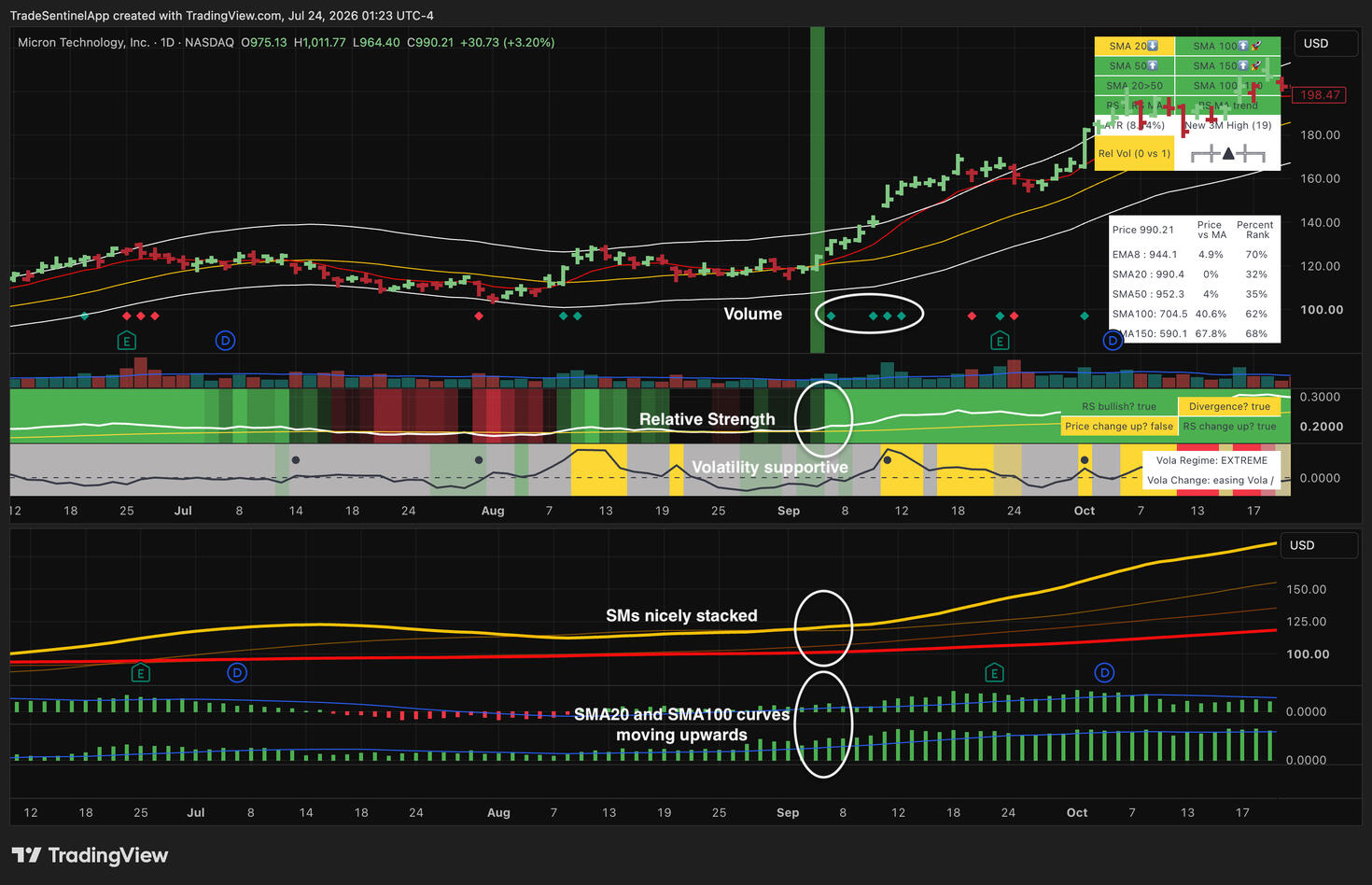The height and width of the screenshot is (885, 1372).
Task: Click the Volume annotation text
Action: click(x=753, y=314)
